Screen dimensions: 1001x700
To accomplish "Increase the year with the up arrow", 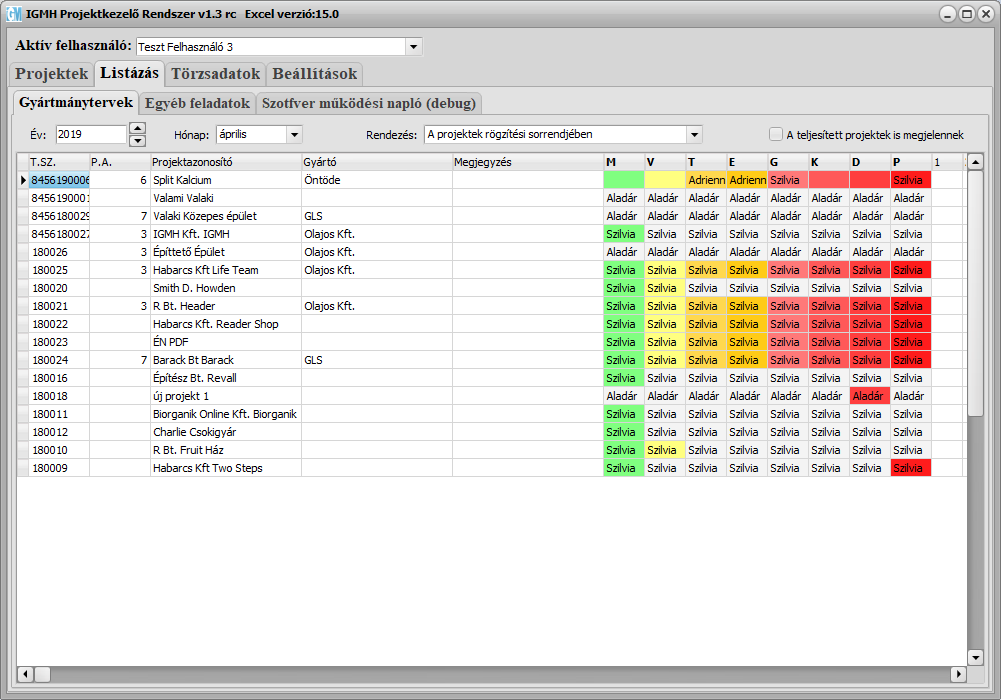I will [x=137, y=128].
